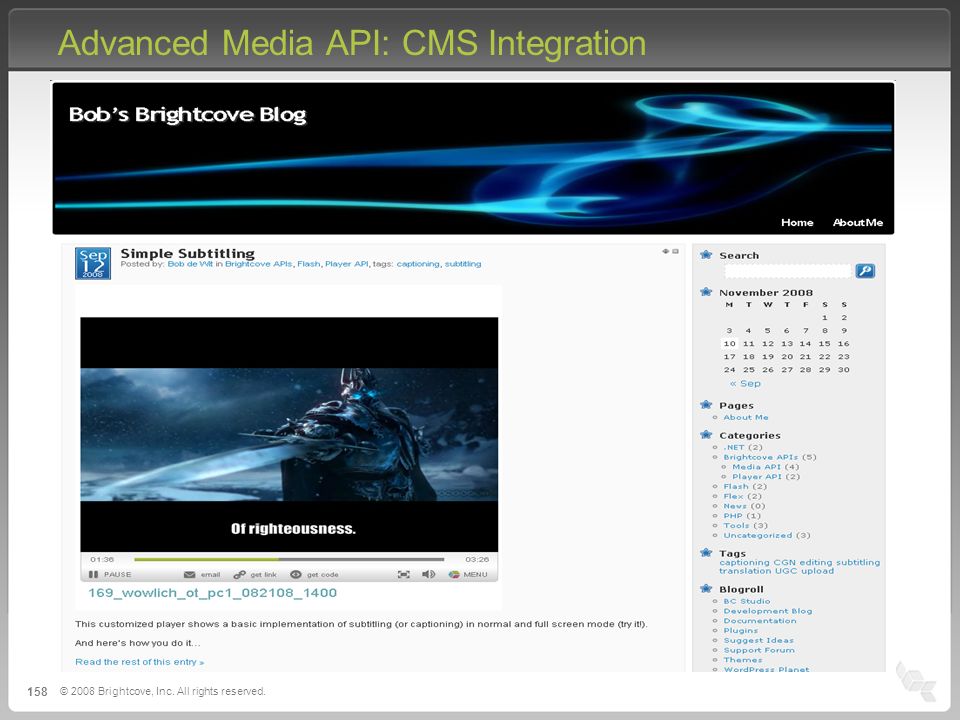Pause the video with the pause icon
The width and height of the screenshot is (960, 720).
pyautogui.click(x=93, y=574)
